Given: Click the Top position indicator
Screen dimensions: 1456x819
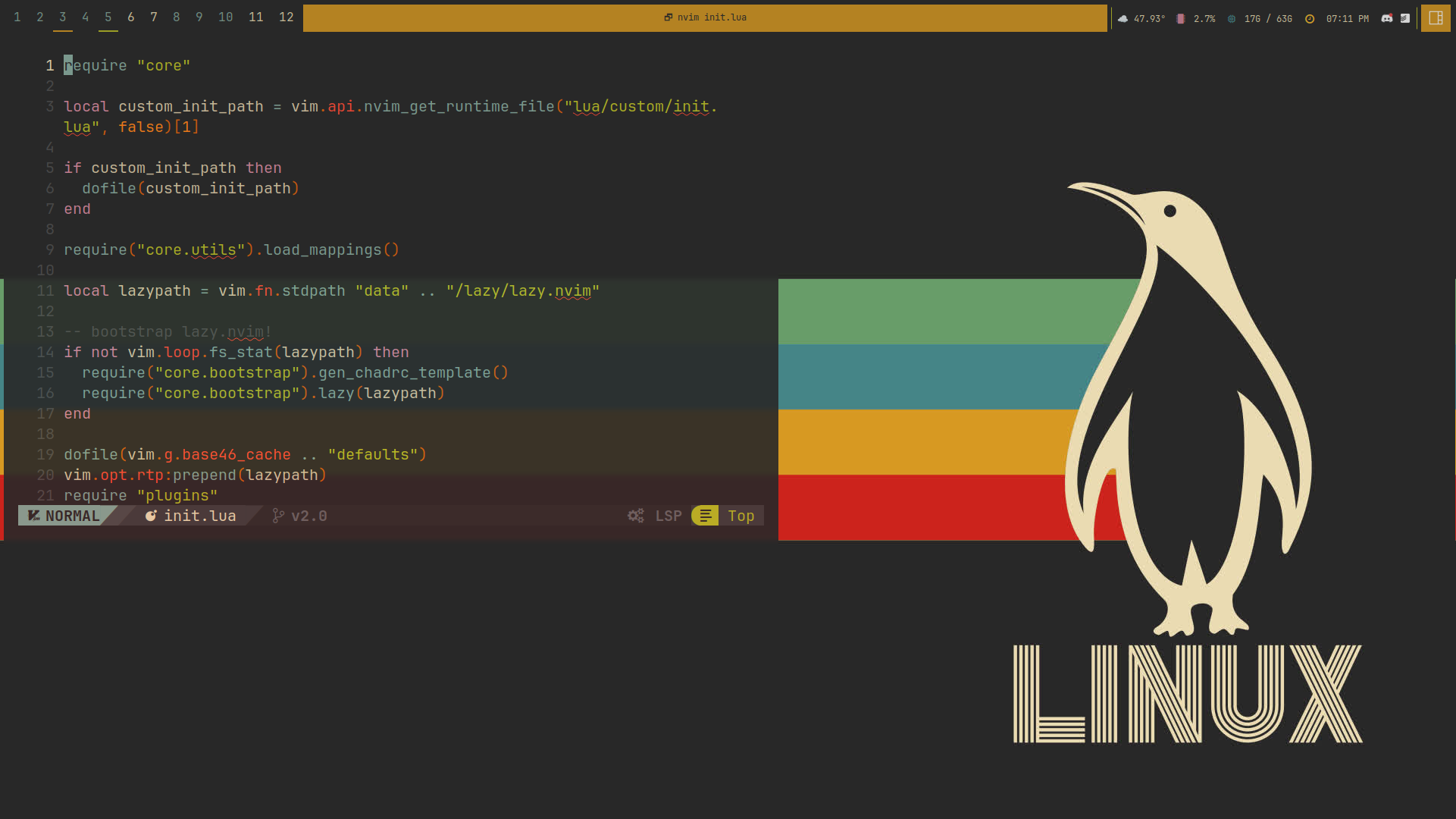Looking at the screenshot, I should 741,516.
